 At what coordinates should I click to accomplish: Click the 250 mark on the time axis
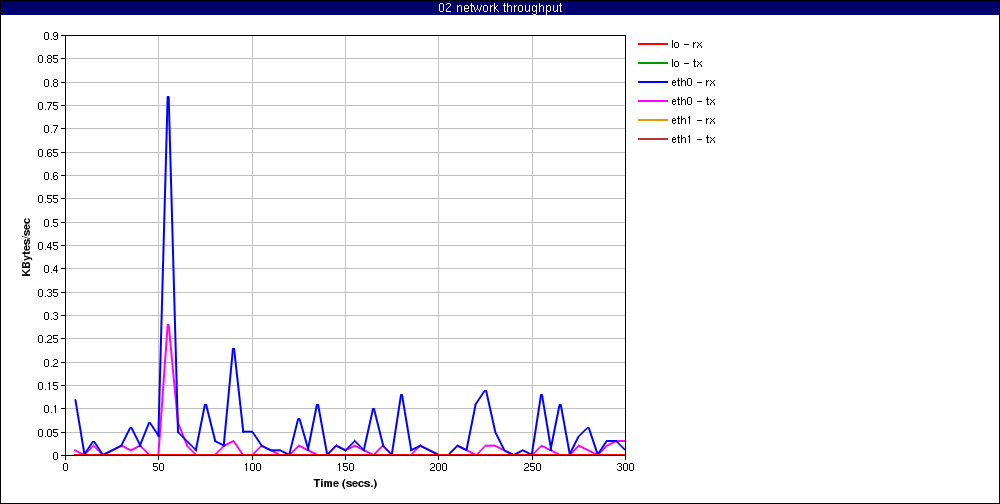532,466
